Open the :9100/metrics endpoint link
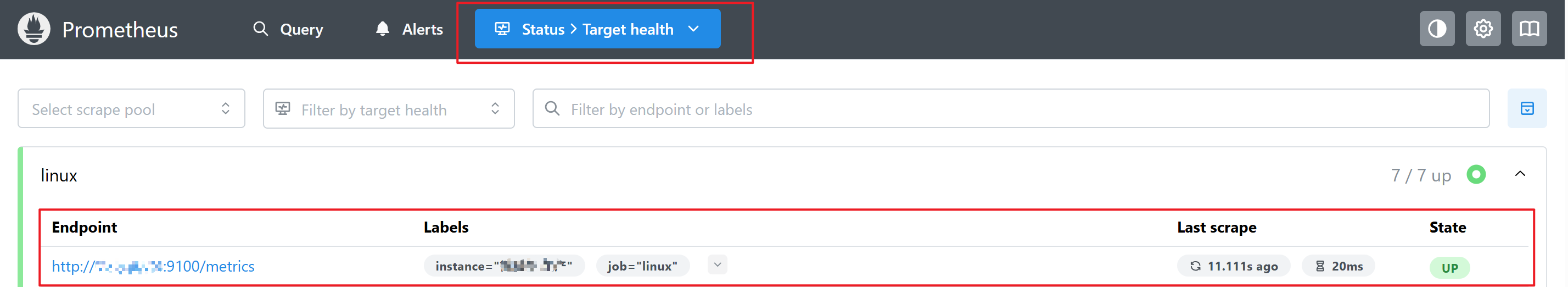Screen dimensions: 1568x287 pos(153,266)
